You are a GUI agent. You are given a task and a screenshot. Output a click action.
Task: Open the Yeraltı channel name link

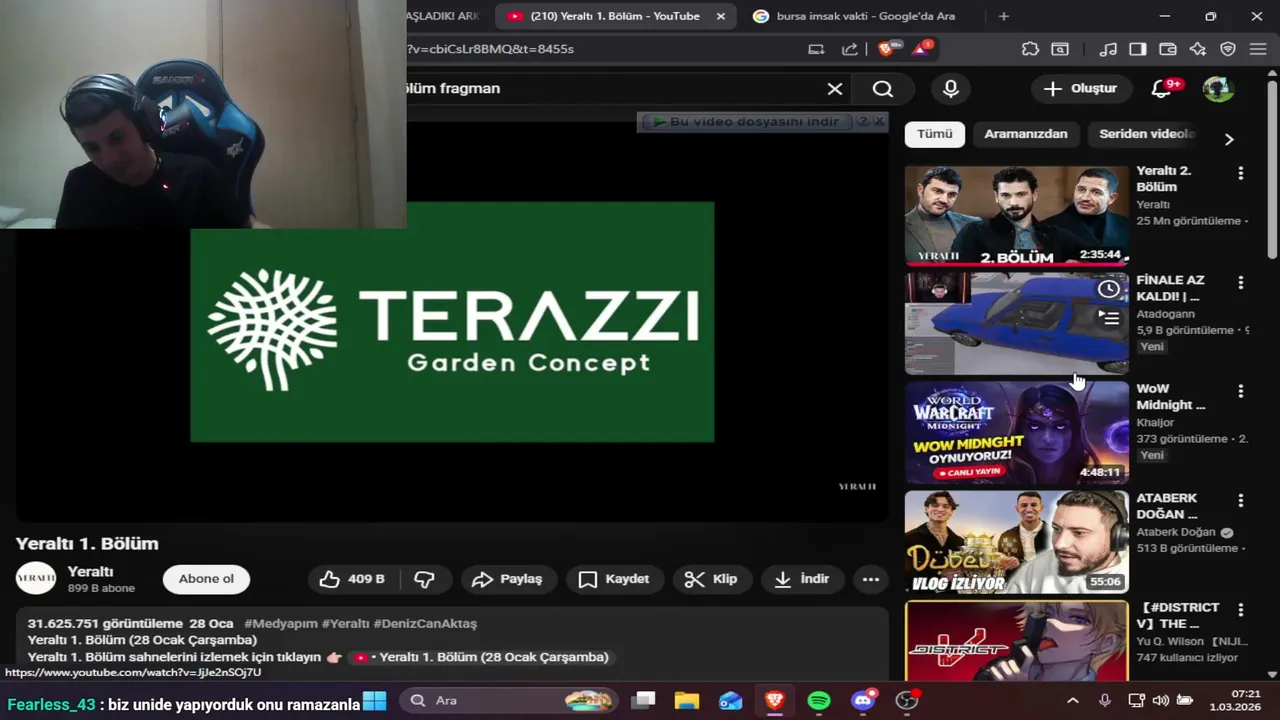(90, 571)
